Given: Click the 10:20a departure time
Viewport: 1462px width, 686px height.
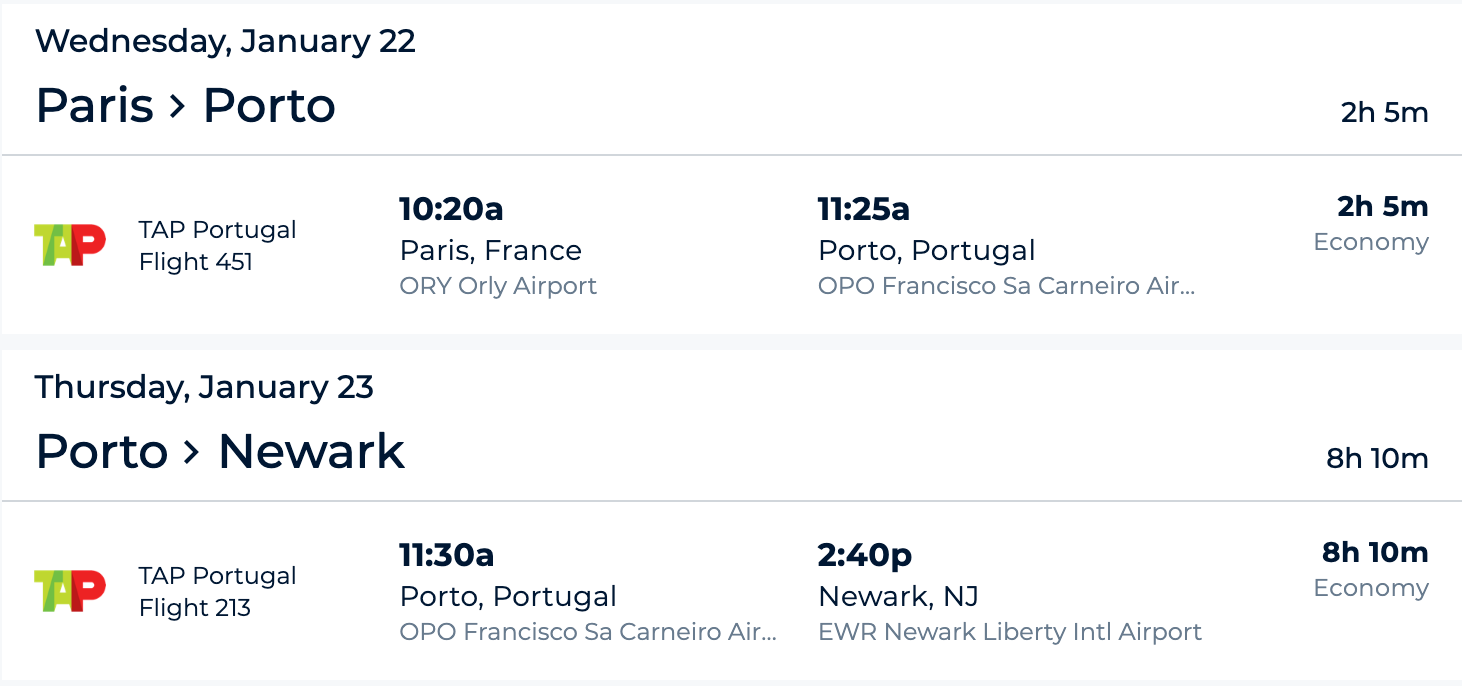Looking at the screenshot, I should 451,209.
